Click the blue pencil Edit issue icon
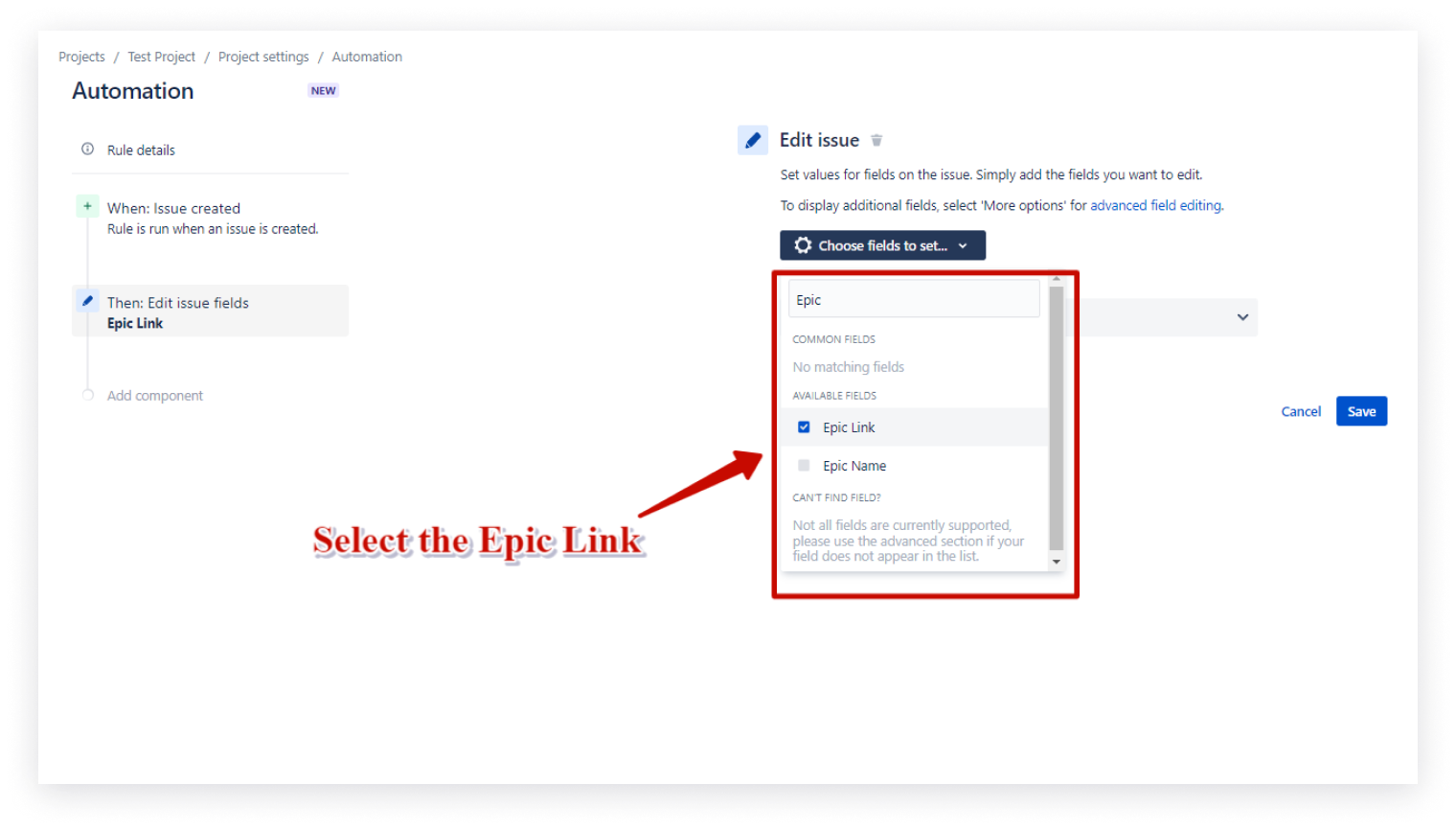The width and height of the screenshot is (1456, 830). click(x=753, y=140)
